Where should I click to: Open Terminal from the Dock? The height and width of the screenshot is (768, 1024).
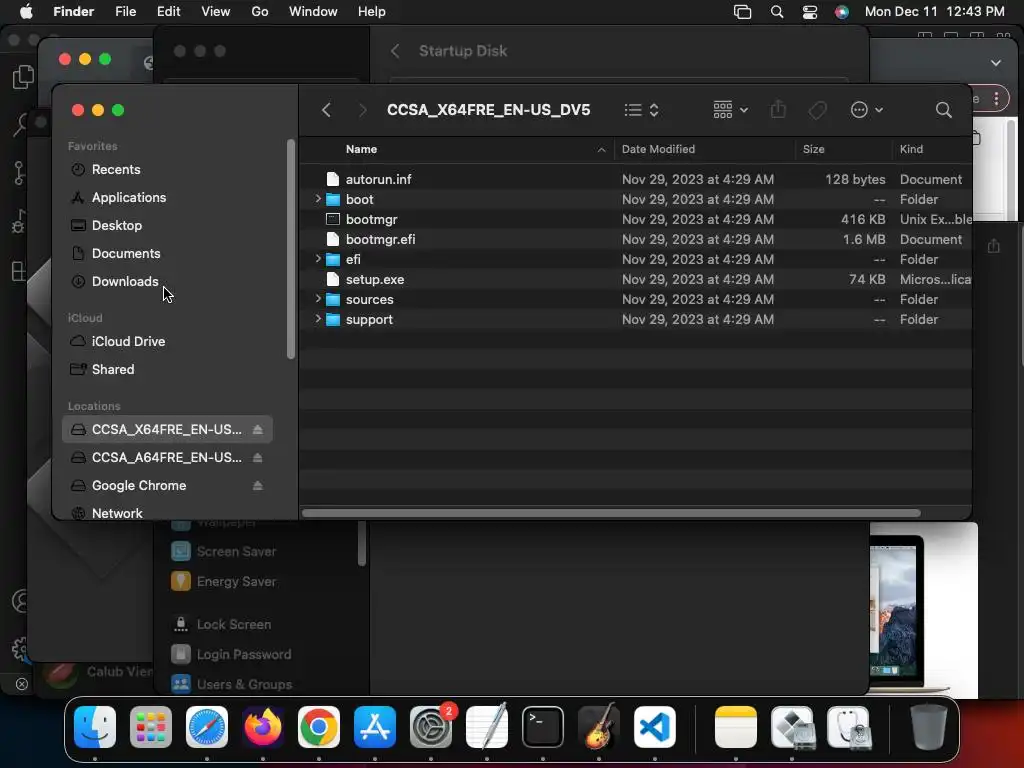543,726
